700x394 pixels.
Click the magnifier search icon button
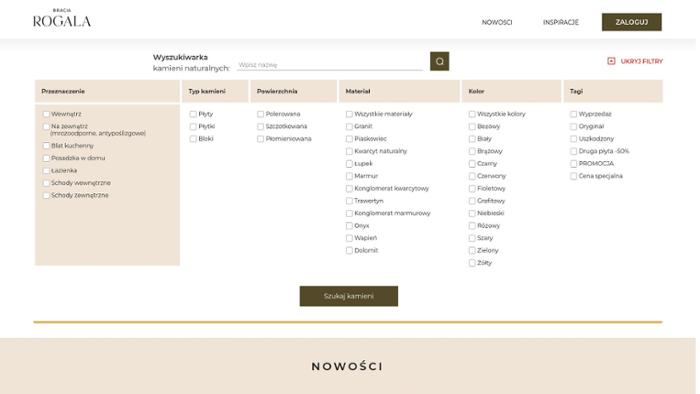pyautogui.click(x=439, y=61)
